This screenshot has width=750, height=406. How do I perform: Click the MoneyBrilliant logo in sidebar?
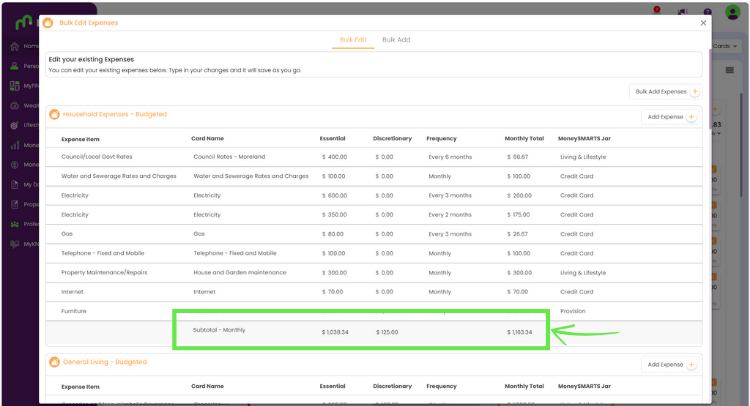23,22
